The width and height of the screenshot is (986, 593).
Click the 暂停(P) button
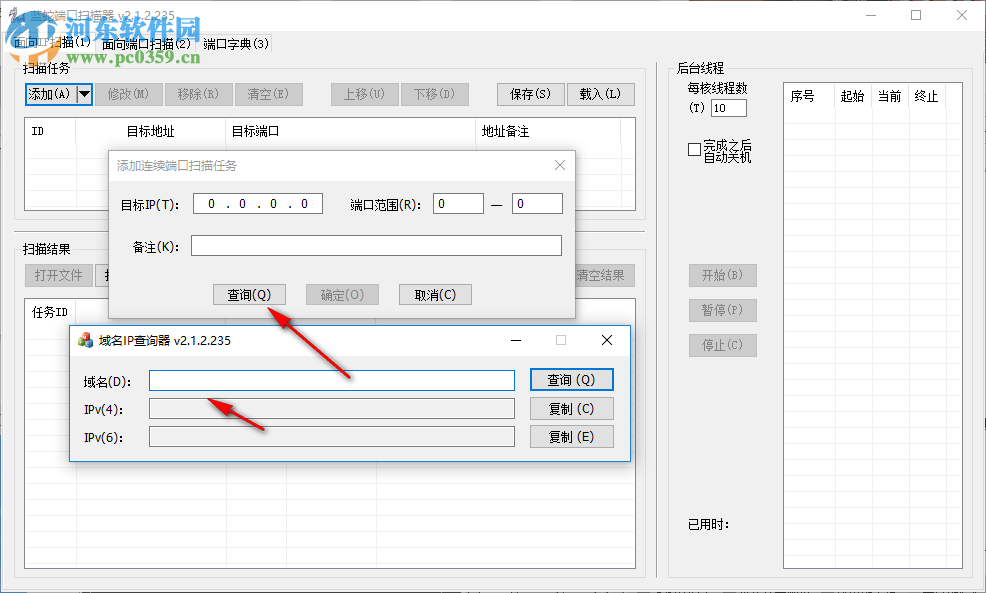pyautogui.click(x=723, y=310)
